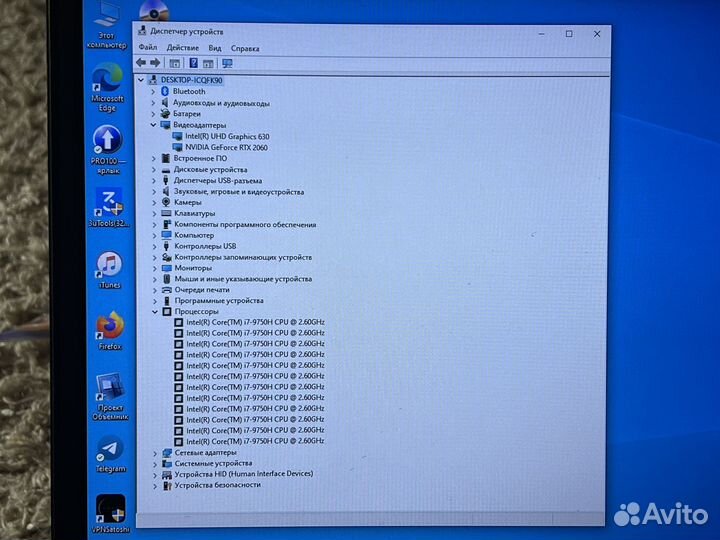Click the Устройства безопасности category icon
The width and height of the screenshot is (720, 540).
pyautogui.click(x=167, y=485)
